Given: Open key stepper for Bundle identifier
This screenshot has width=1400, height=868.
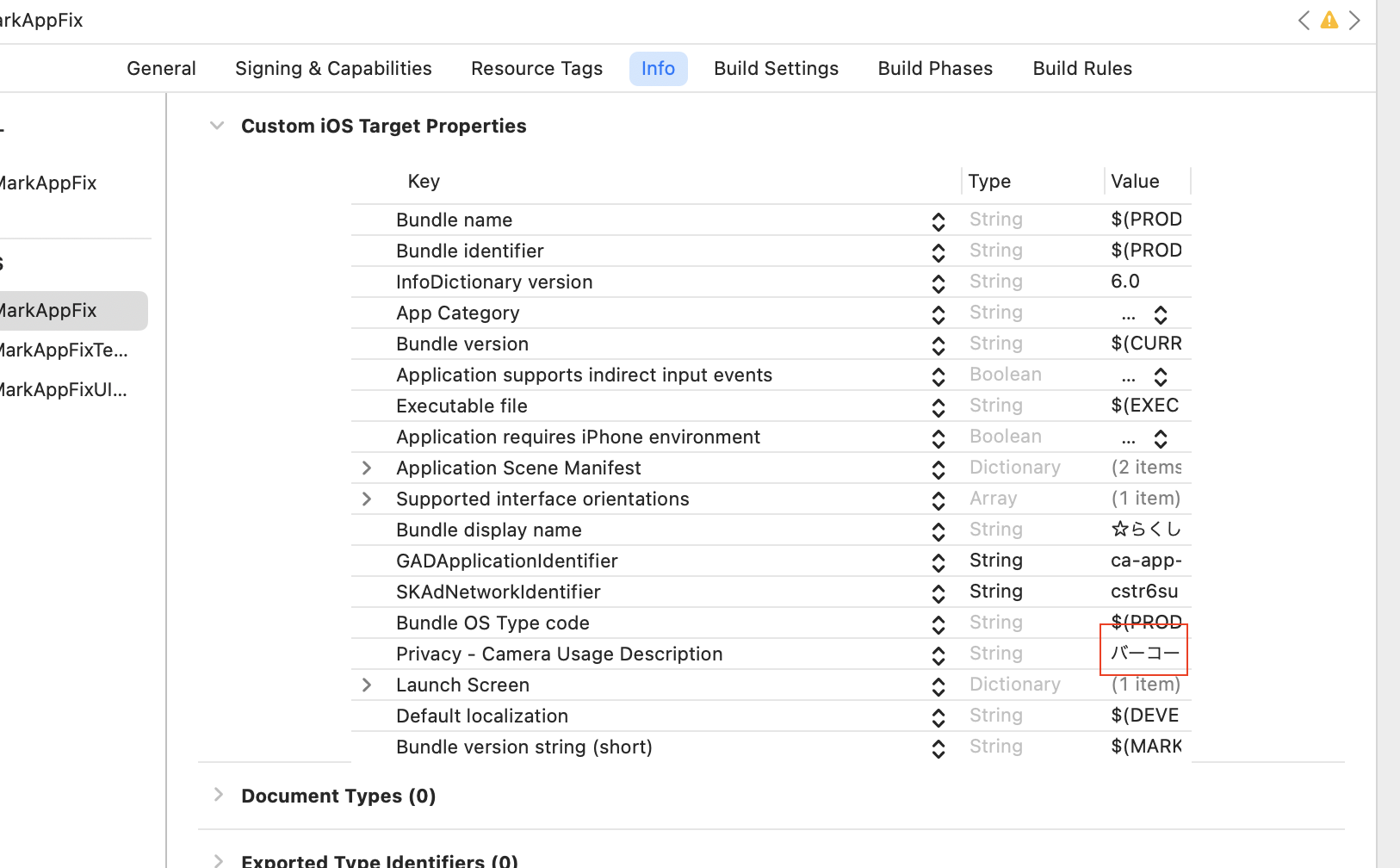Looking at the screenshot, I should (938, 252).
